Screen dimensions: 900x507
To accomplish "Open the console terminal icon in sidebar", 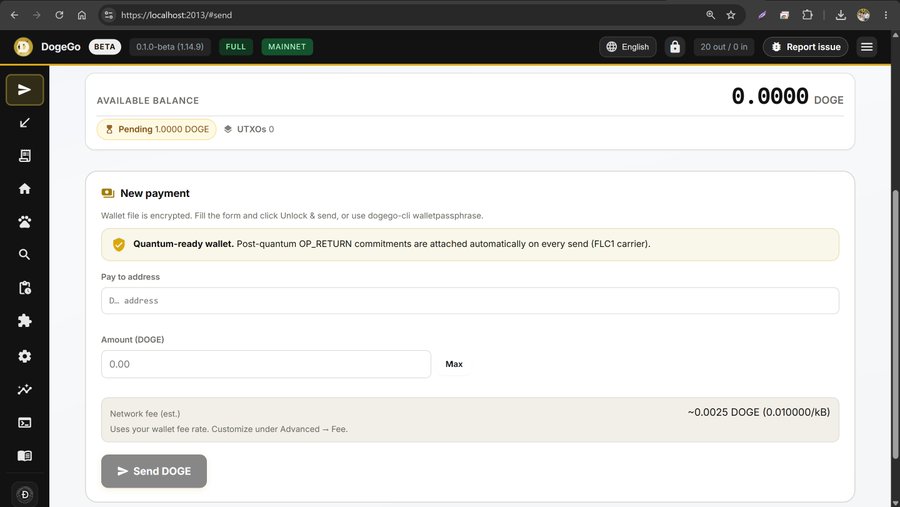I will click(x=25, y=423).
